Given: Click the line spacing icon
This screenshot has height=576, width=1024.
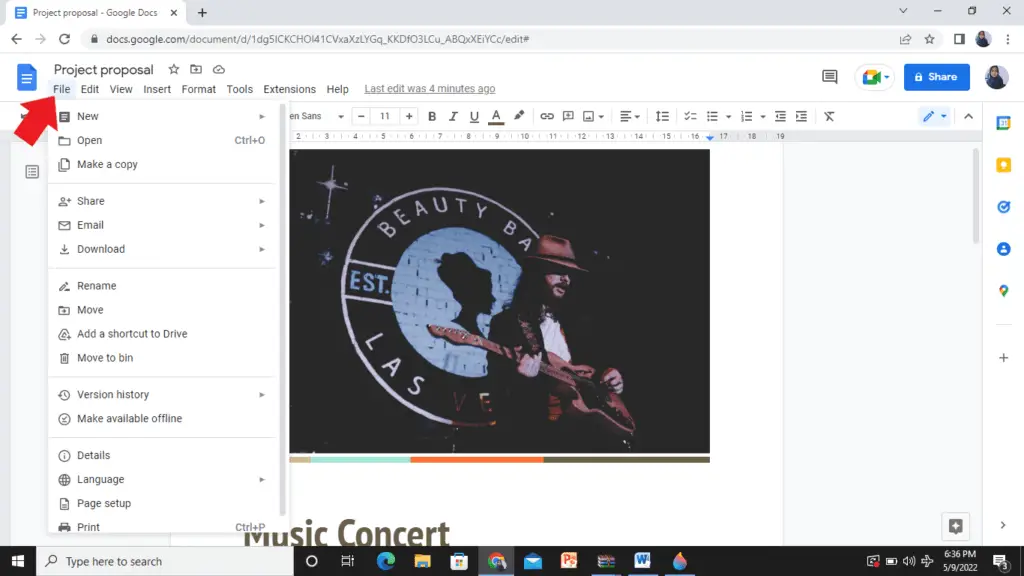Looking at the screenshot, I should 662,116.
